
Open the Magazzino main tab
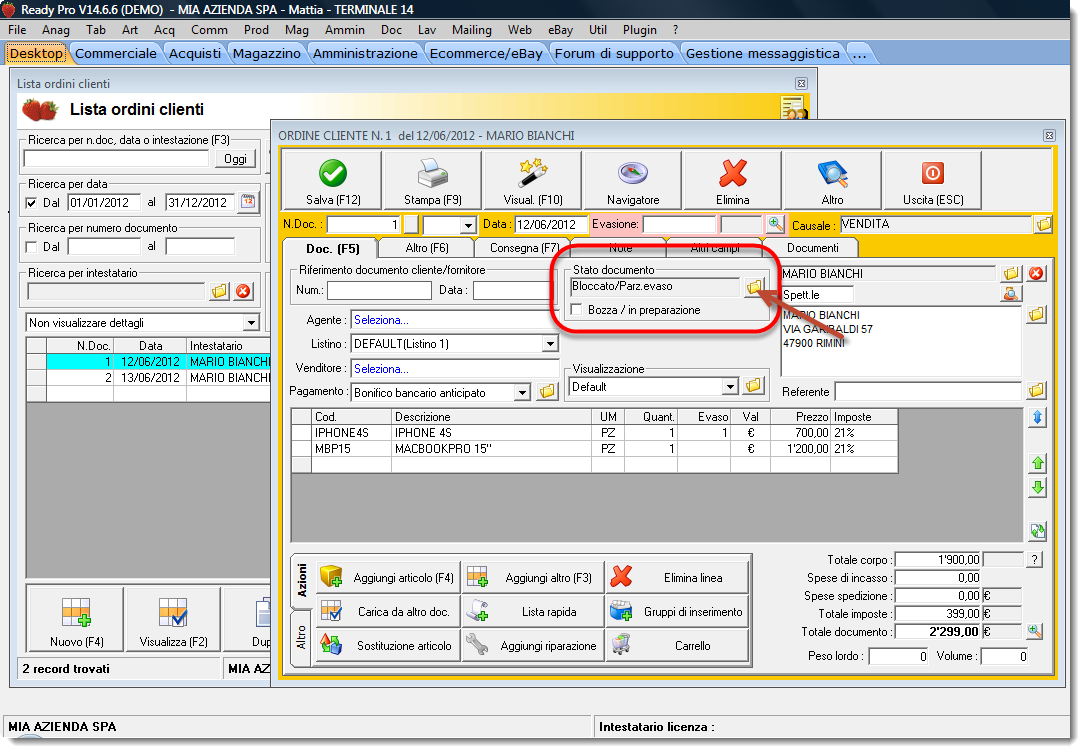click(x=266, y=53)
